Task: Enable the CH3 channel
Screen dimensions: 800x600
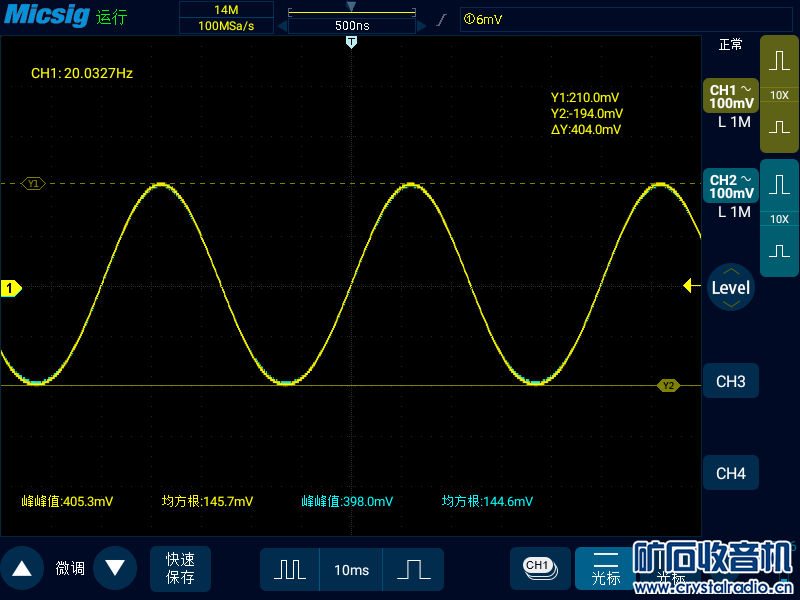Action: coord(731,381)
